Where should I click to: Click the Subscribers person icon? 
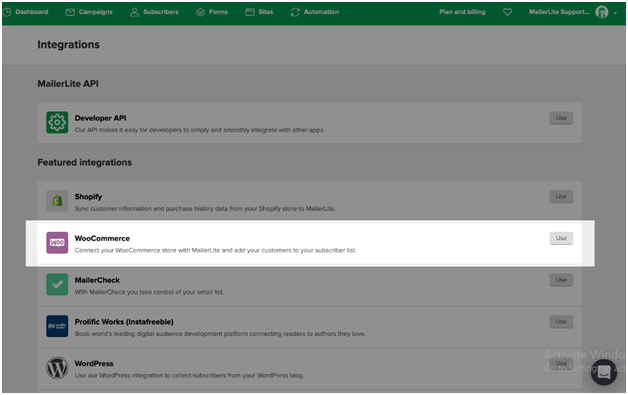tap(135, 12)
